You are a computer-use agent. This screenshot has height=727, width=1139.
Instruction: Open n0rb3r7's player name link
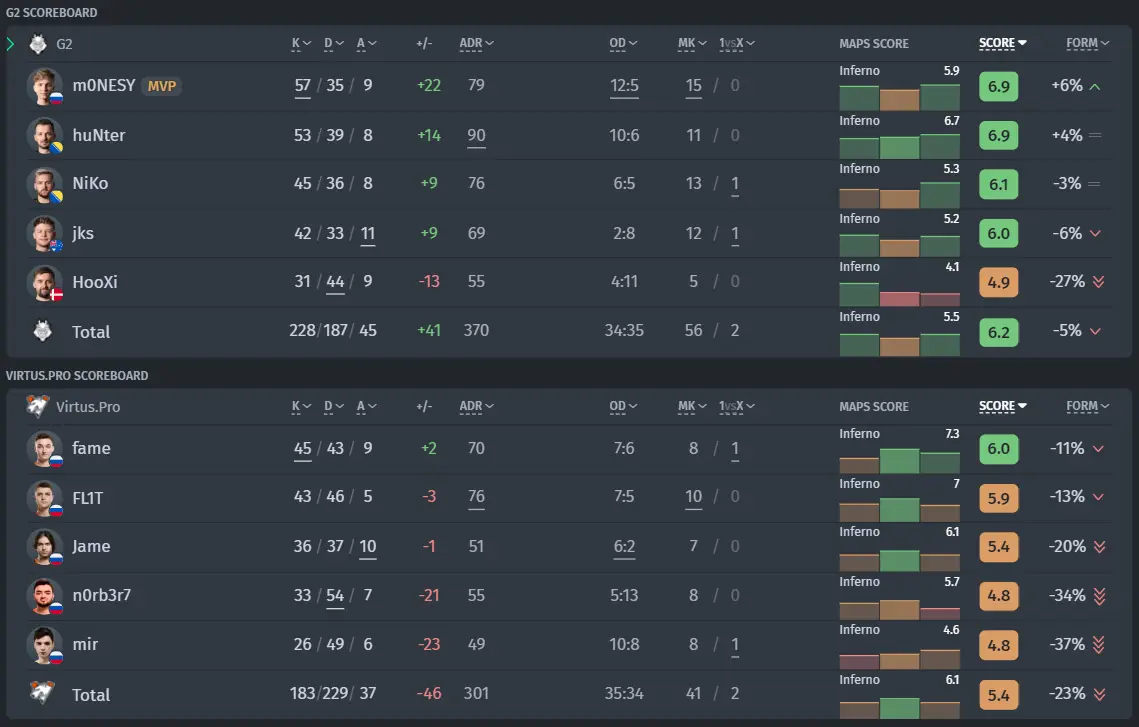coord(102,595)
